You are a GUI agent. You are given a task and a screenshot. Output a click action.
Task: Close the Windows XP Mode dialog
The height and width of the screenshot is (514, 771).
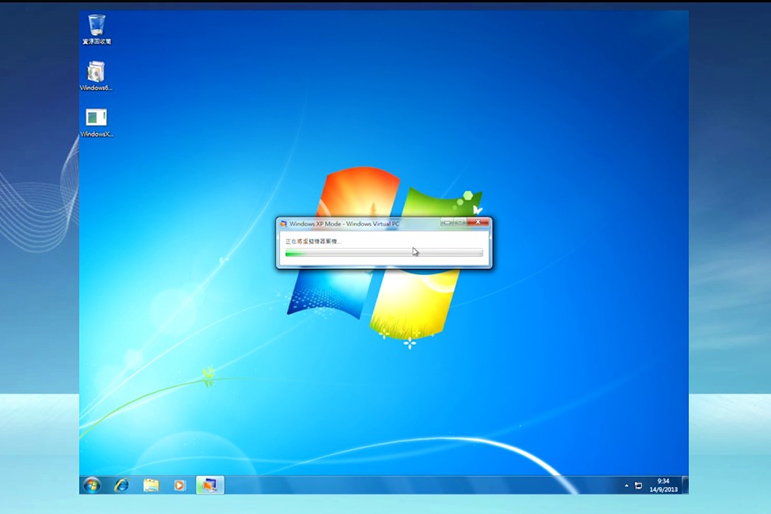478,222
